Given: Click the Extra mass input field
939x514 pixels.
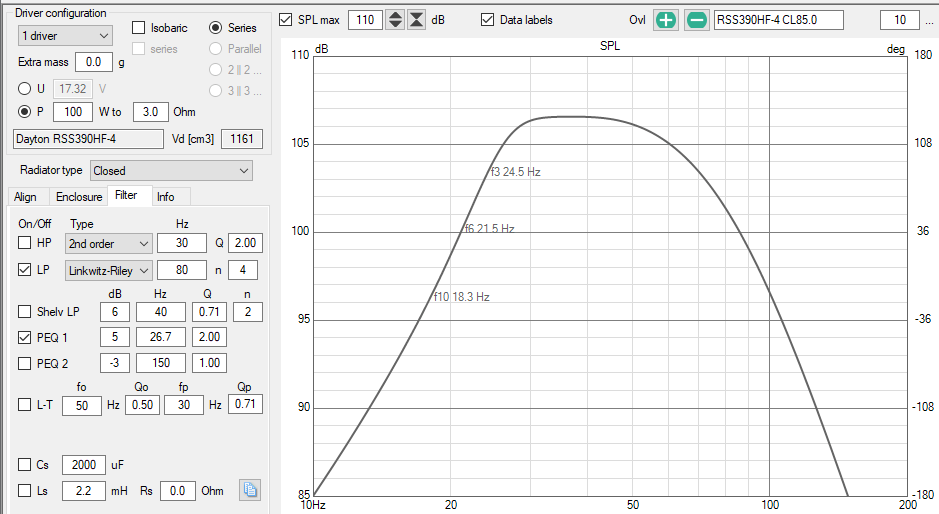Looking at the screenshot, I should pos(93,62).
